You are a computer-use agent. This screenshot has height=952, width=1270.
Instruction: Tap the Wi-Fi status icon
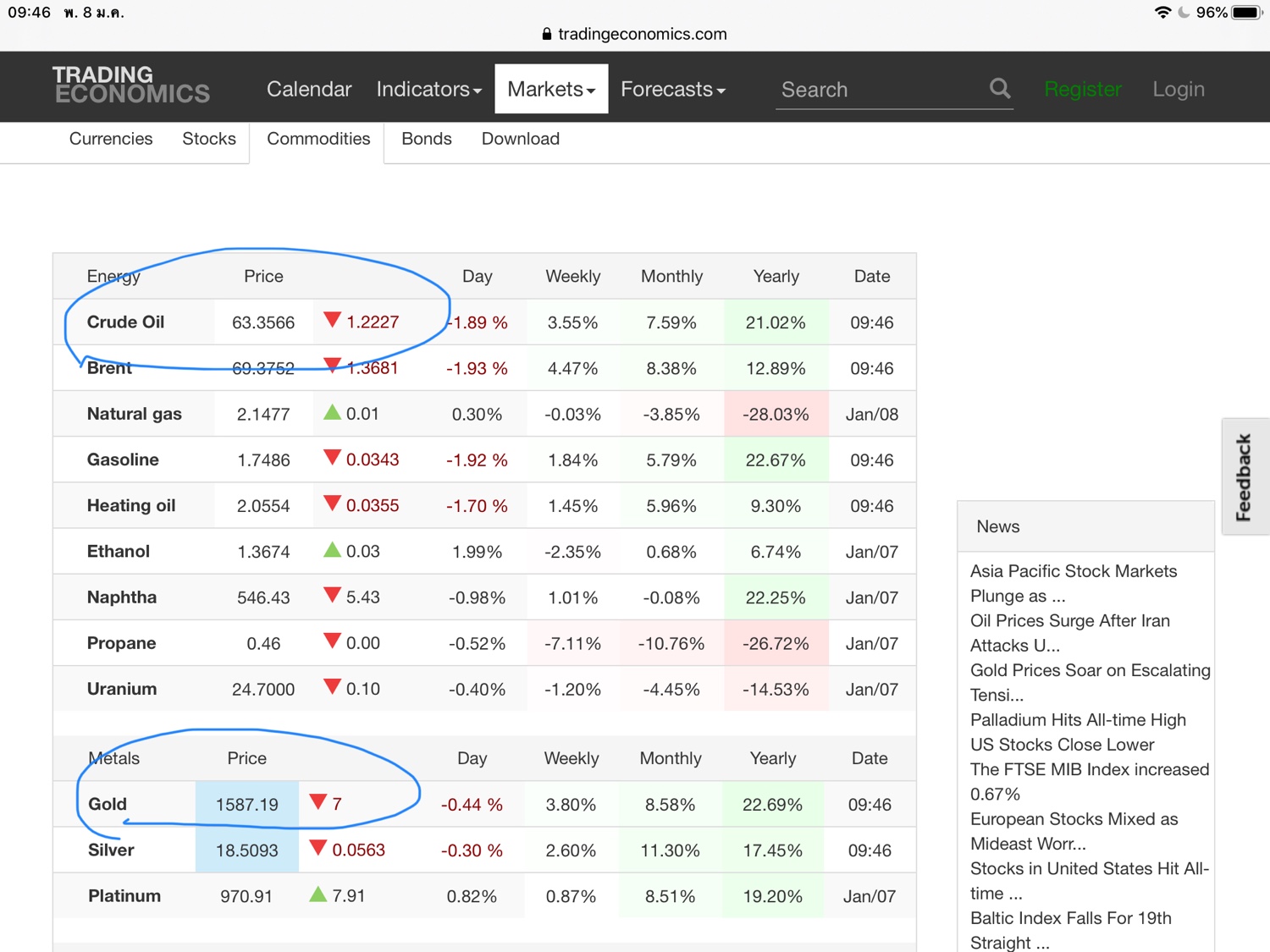coord(1162,13)
